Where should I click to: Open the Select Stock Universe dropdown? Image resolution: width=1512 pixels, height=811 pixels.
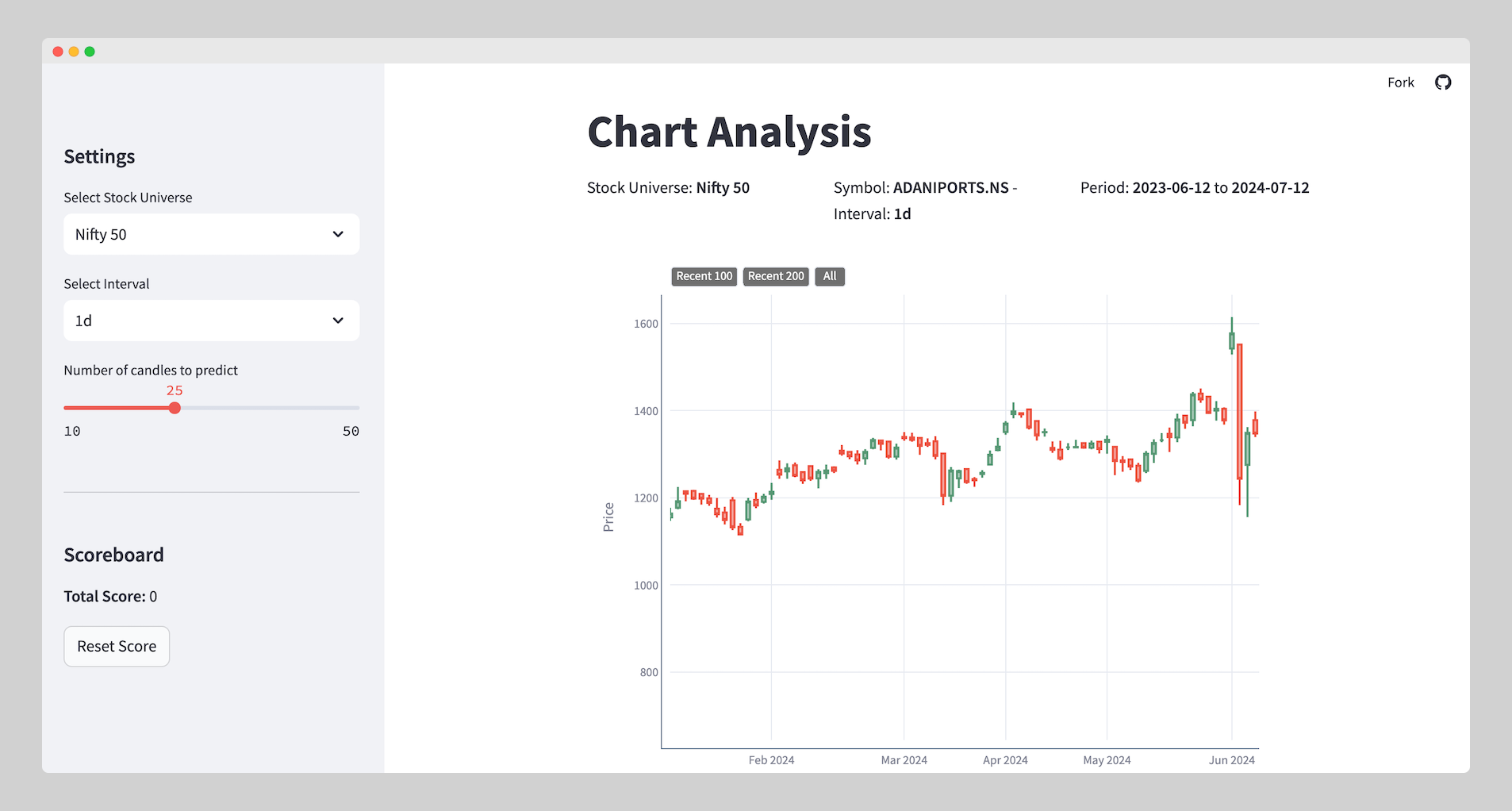(212, 234)
